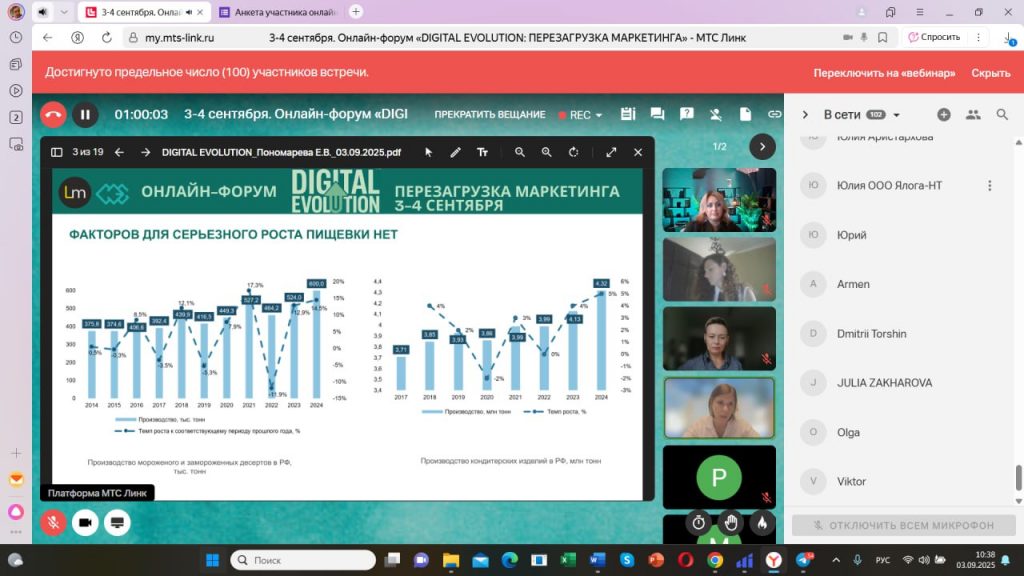Click "Переключить на «вебинар»" in the red banner
This screenshot has width=1024, height=576.
884,72
